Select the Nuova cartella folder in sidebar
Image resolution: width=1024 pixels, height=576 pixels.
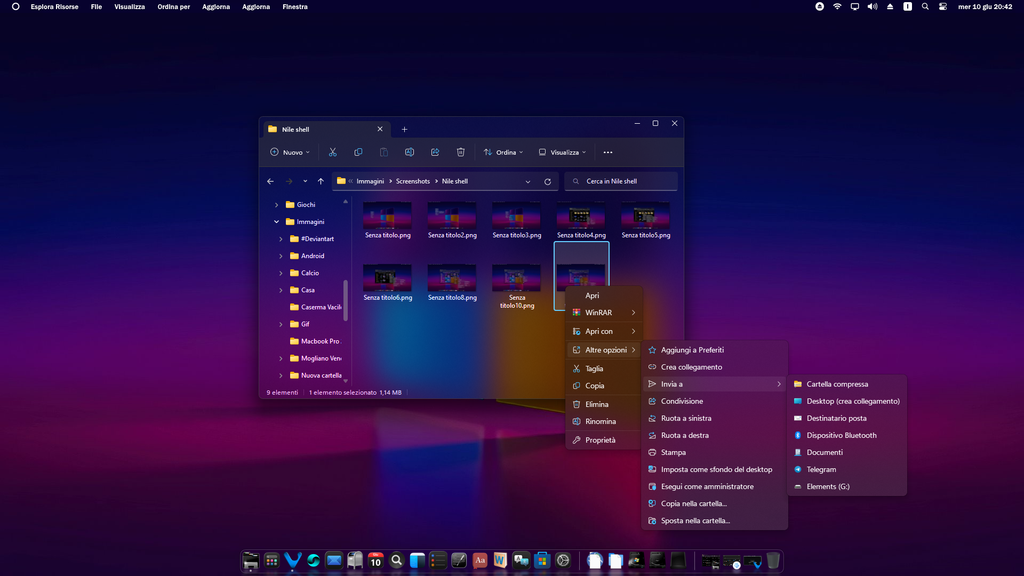point(315,376)
